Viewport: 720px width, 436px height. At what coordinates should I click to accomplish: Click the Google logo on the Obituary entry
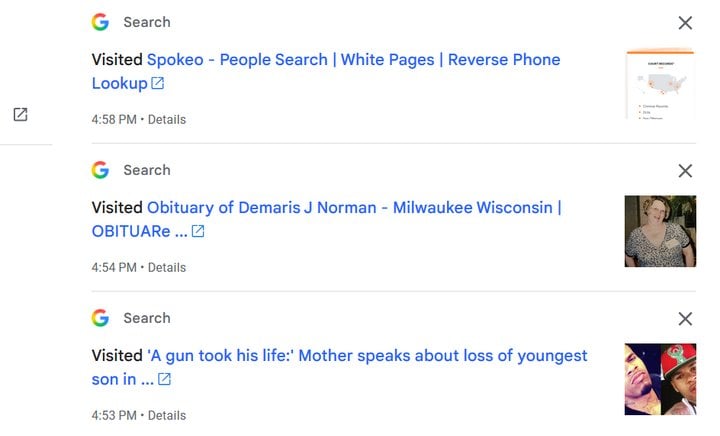(100, 170)
